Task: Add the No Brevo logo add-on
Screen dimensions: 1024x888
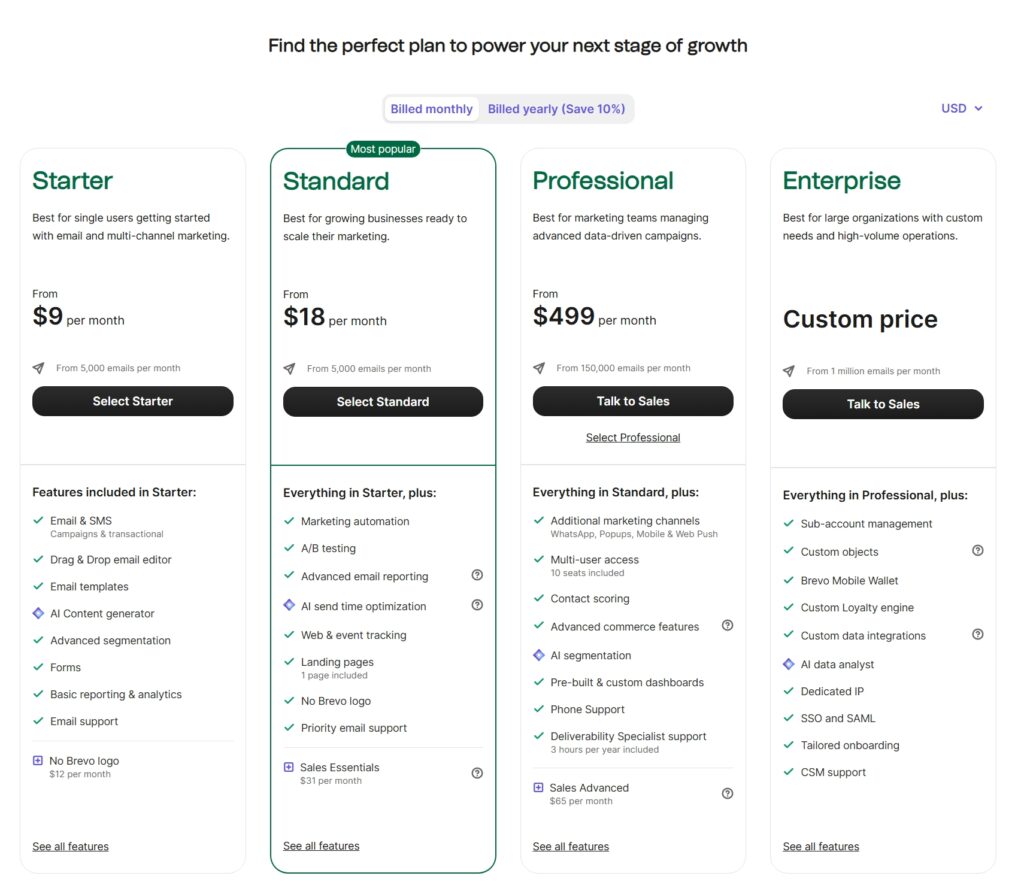Action: 38,761
